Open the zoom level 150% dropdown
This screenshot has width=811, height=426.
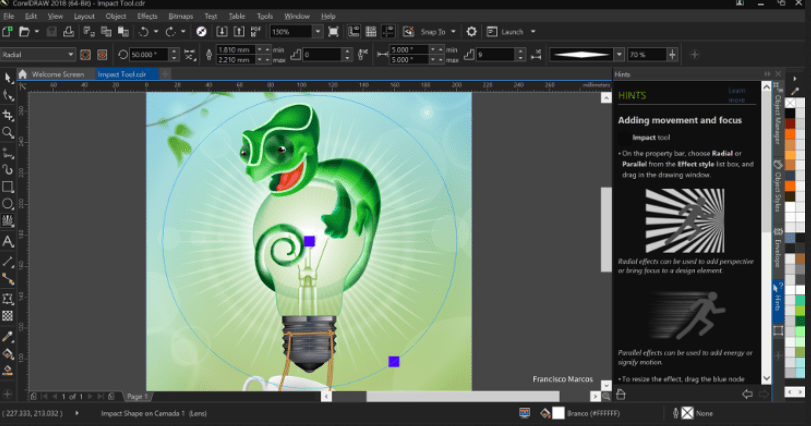(x=318, y=32)
